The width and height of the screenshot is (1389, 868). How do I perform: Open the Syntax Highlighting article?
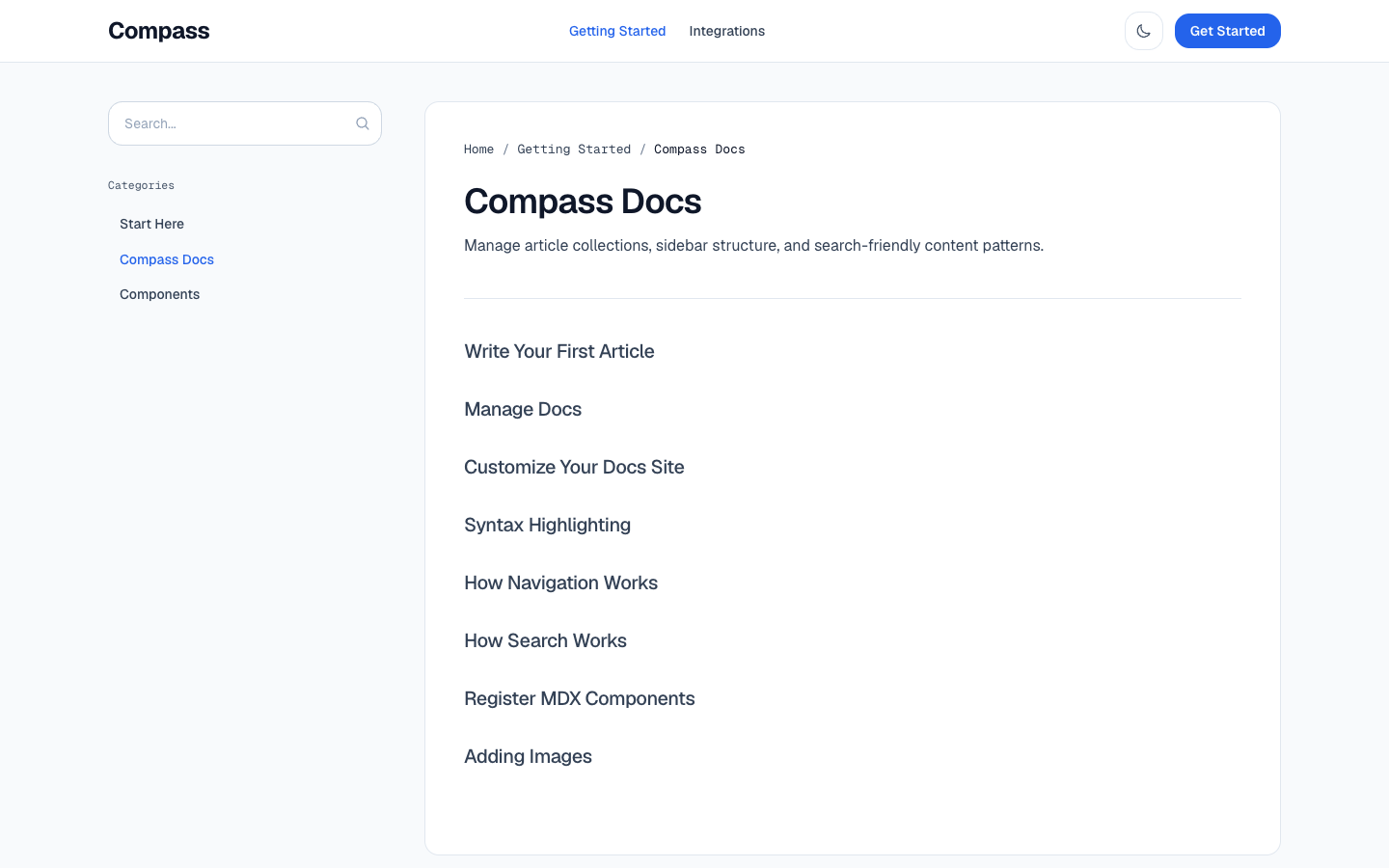(x=547, y=525)
